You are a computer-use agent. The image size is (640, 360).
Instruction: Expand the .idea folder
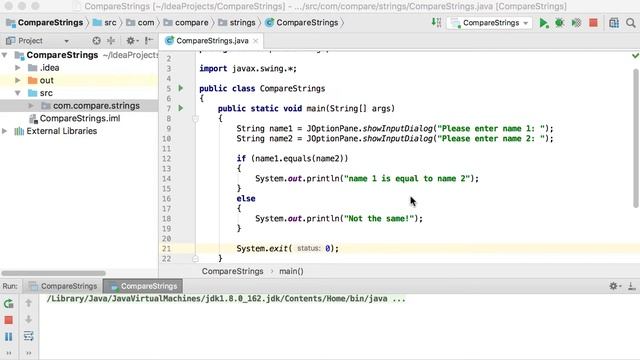coord(18,68)
